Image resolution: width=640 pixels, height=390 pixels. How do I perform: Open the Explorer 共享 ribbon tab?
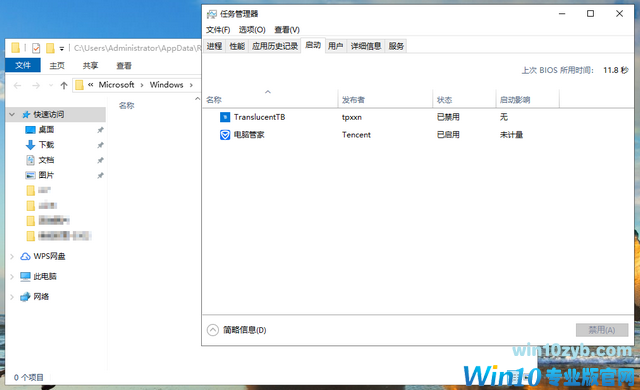(90, 66)
